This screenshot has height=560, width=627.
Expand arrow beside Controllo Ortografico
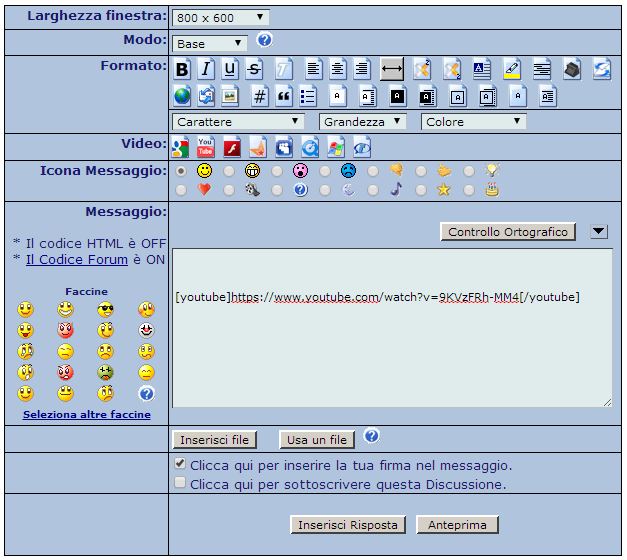[599, 231]
